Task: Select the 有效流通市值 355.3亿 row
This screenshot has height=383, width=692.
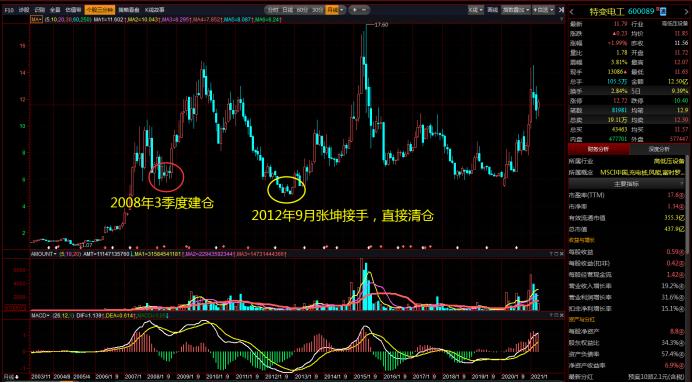Action: pos(628,218)
